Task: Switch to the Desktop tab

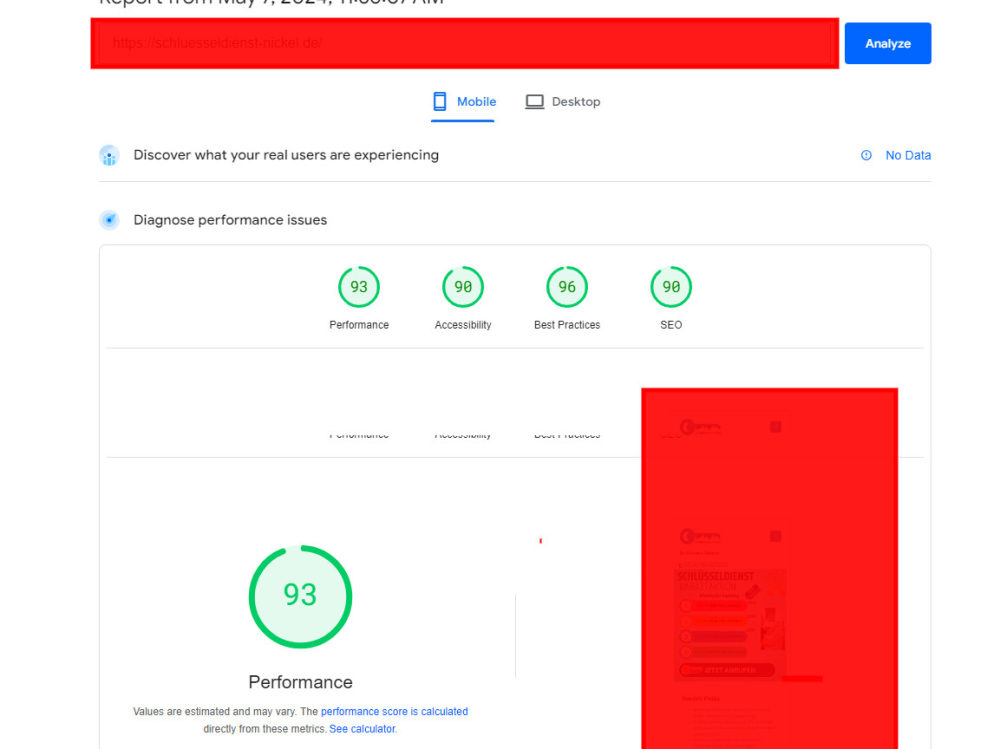Action: tap(562, 101)
